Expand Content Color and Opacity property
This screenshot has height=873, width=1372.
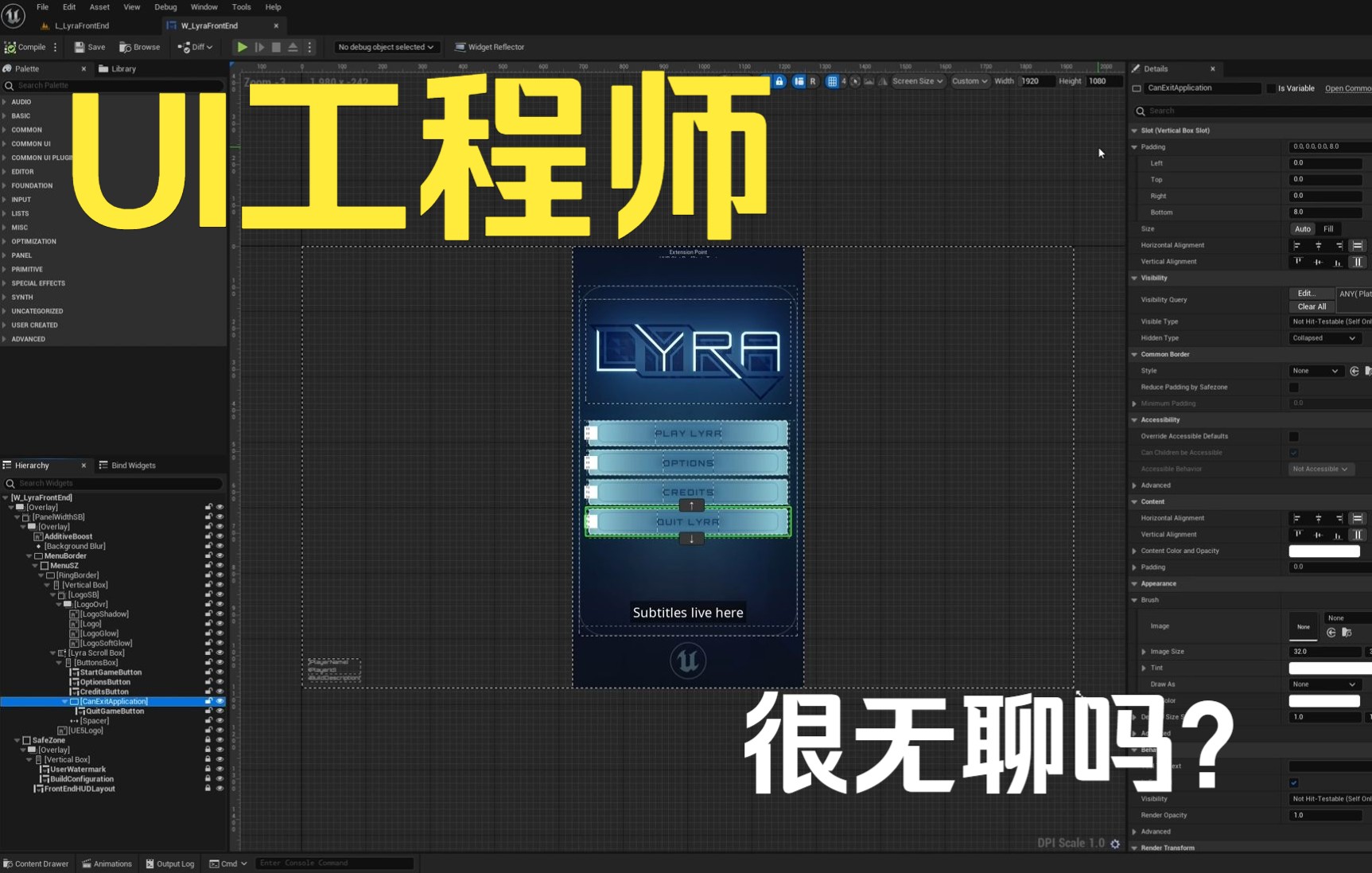pos(1134,551)
